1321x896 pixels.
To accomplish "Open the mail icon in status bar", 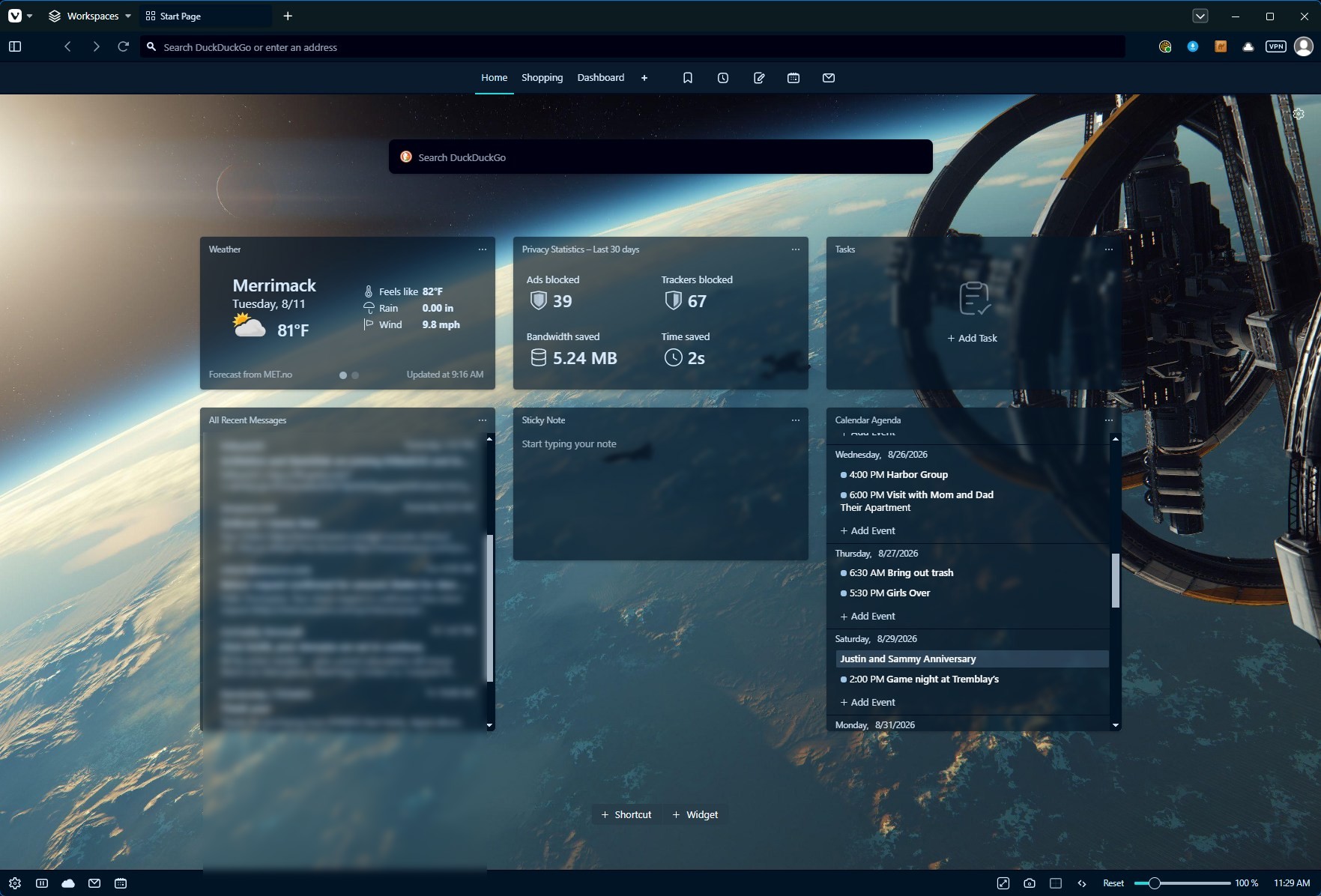I will (x=94, y=883).
